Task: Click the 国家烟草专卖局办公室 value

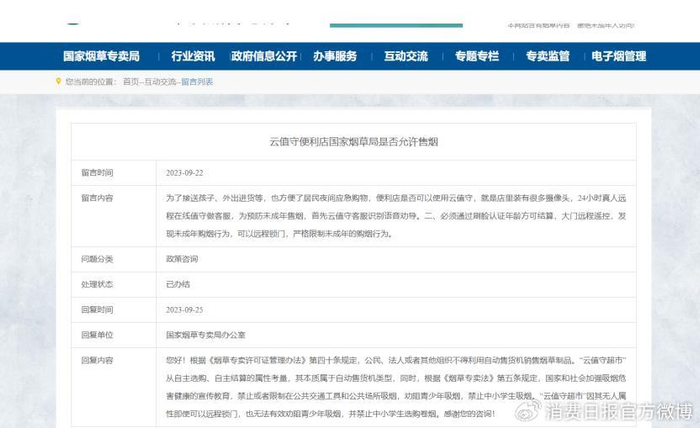Action: 205,335
